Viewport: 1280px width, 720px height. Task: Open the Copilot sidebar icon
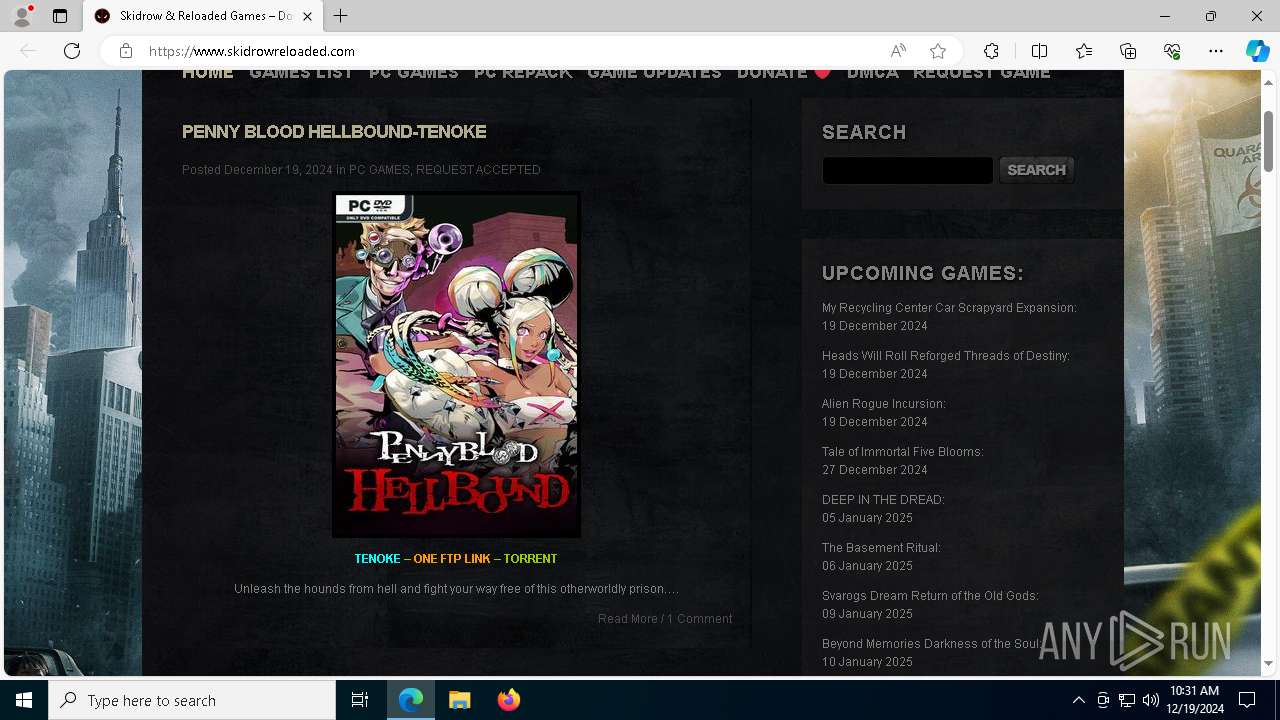click(1257, 51)
